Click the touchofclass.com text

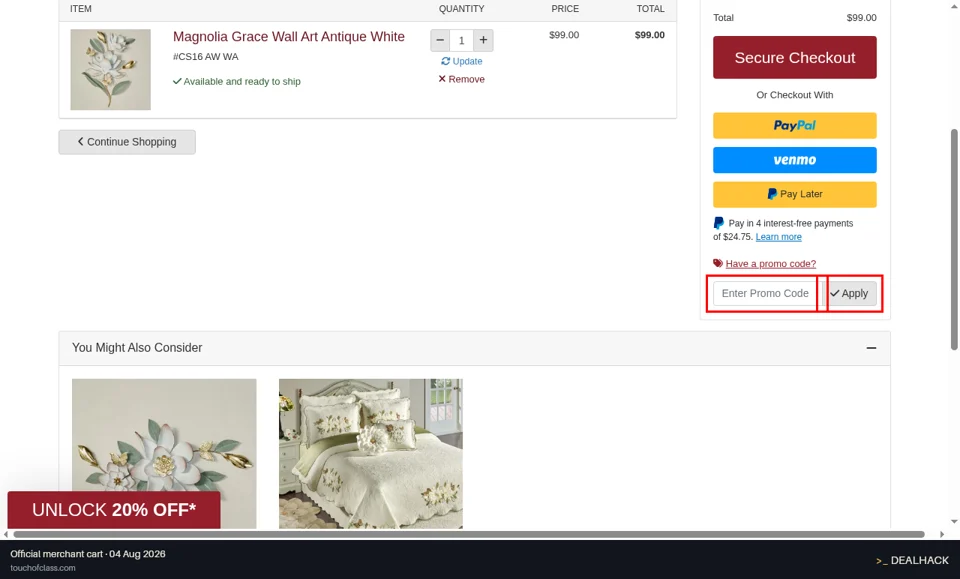pyautogui.click(x=43, y=568)
